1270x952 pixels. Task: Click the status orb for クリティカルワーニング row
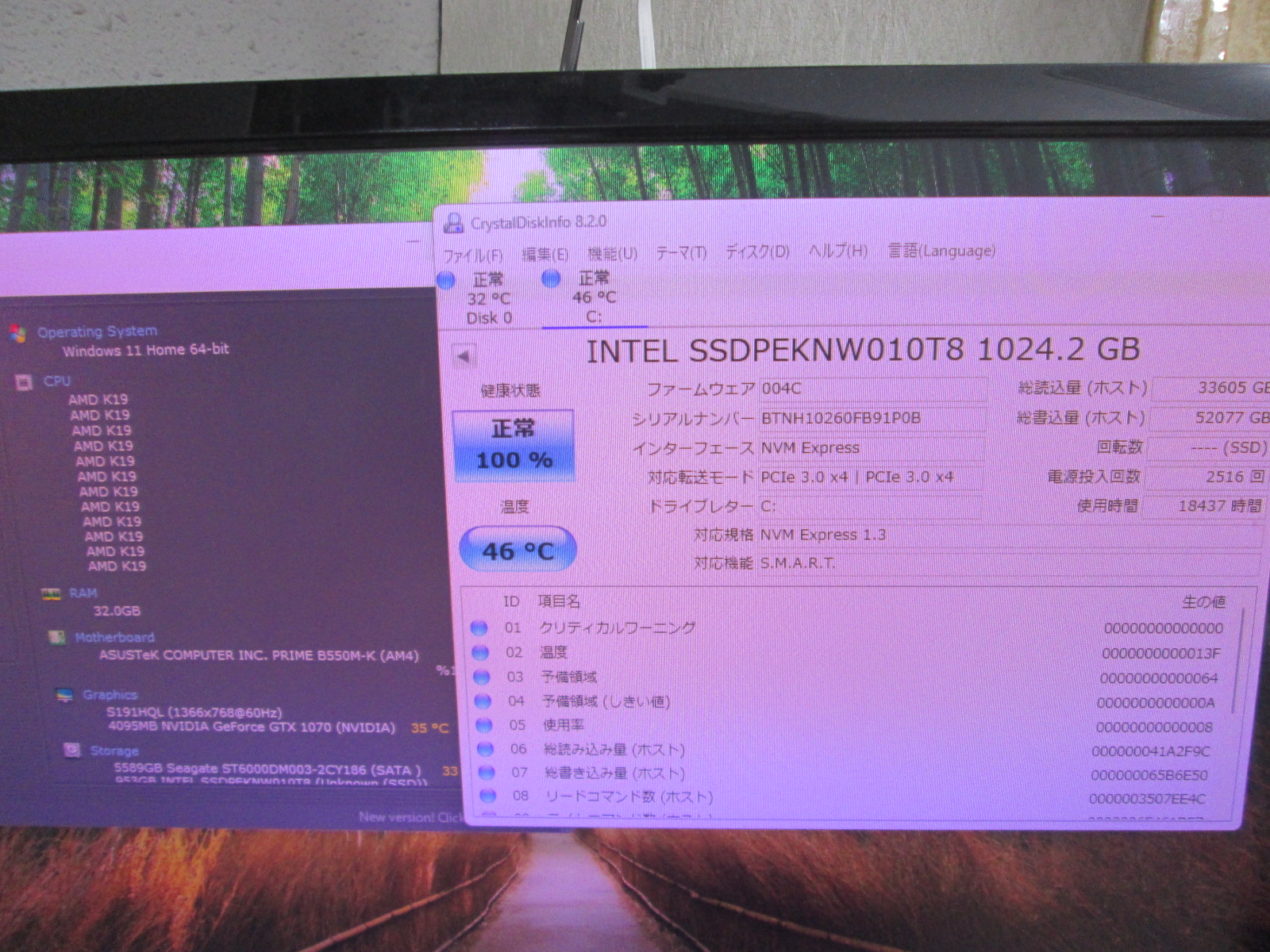coord(479,628)
